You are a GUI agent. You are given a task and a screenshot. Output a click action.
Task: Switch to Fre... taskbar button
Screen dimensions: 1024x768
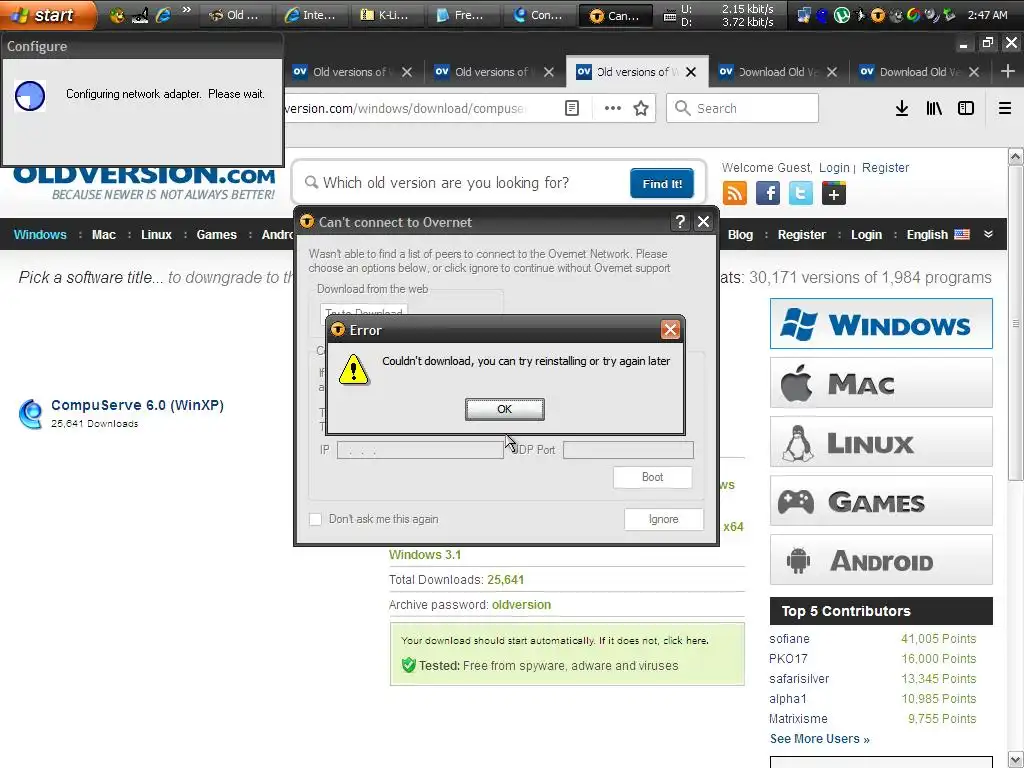(x=464, y=15)
